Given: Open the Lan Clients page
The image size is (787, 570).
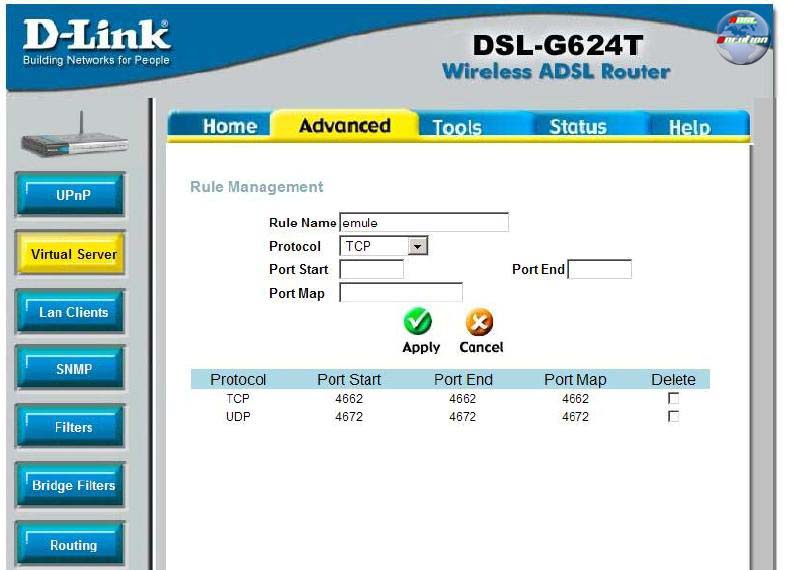Looking at the screenshot, I should pos(71,312).
